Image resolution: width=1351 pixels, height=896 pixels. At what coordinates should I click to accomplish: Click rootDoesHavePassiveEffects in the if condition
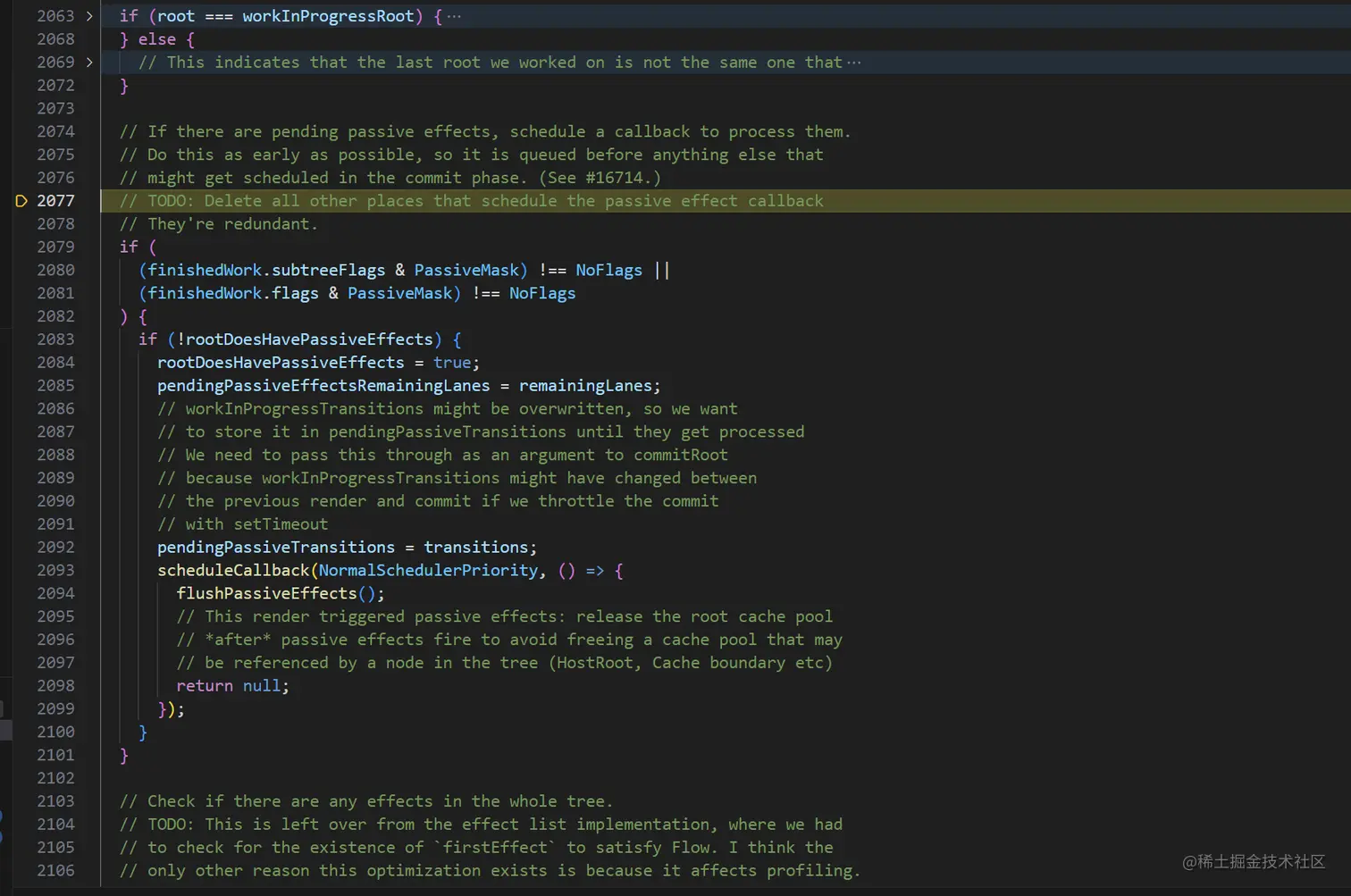click(309, 339)
